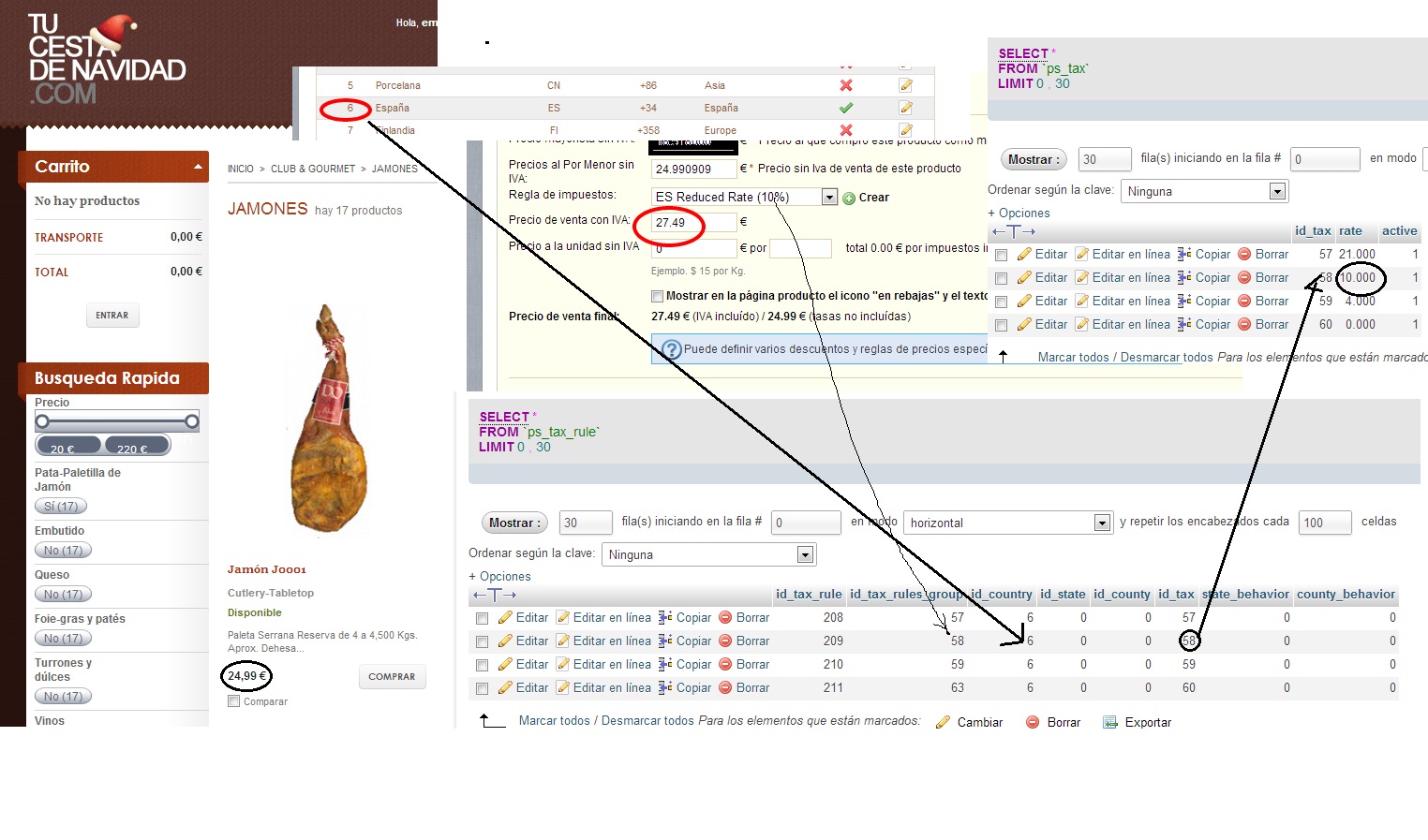This screenshot has height=840, width=1428.
Task: Check the box for tax rule row 211
Action: [x=482, y=688]
